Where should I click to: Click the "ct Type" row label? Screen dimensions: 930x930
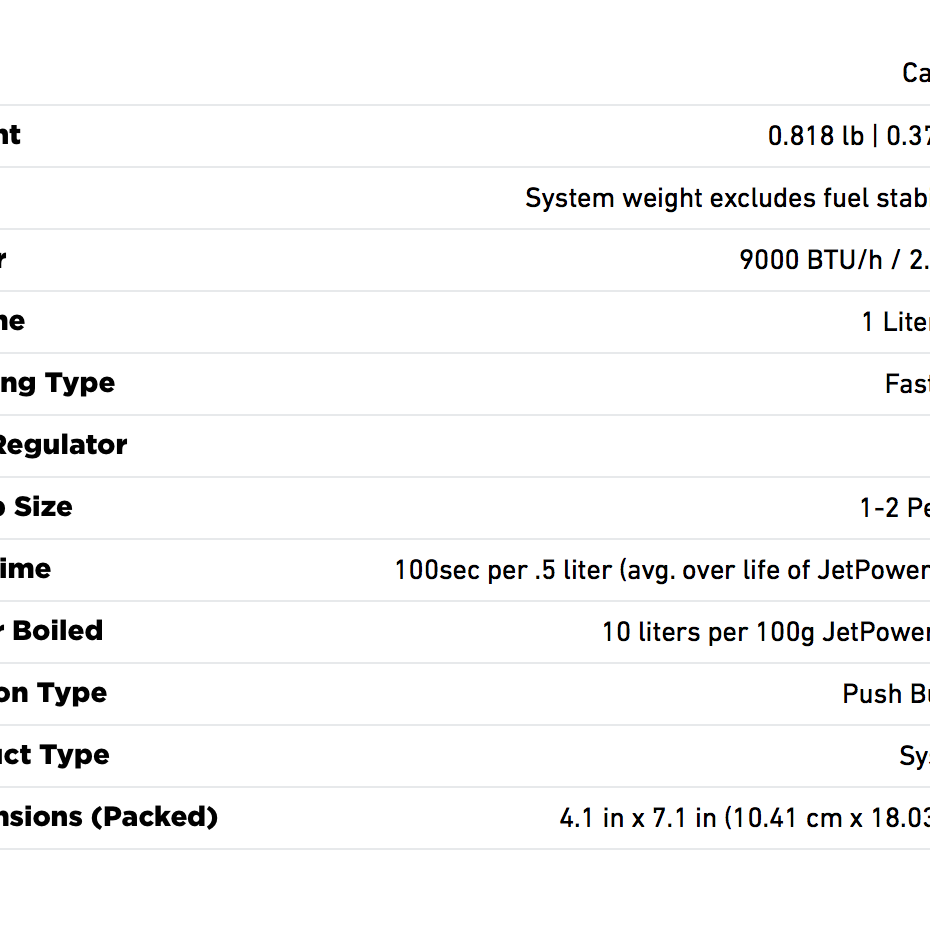point(55,755)
